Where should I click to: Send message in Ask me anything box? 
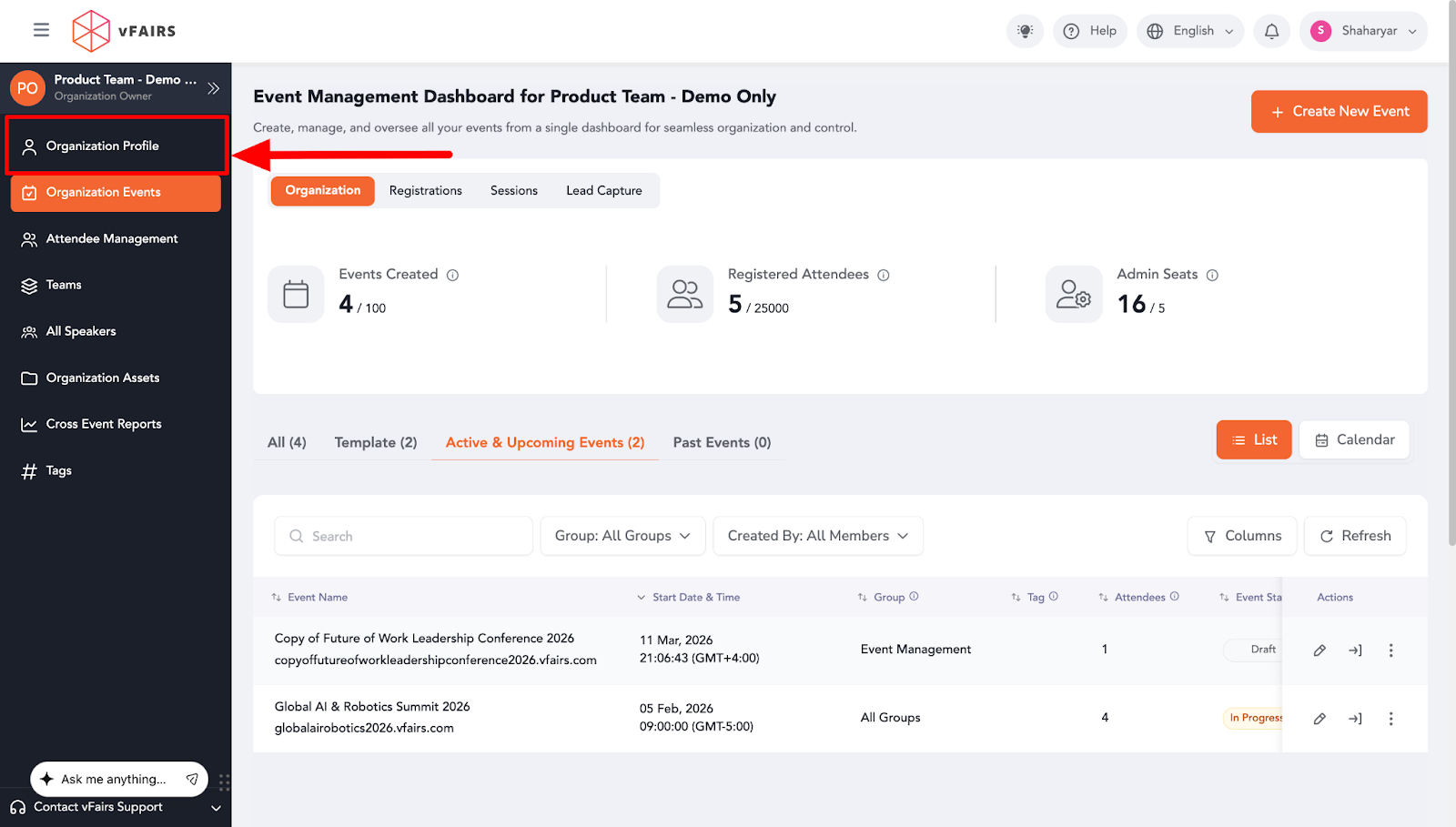[192, 779]
